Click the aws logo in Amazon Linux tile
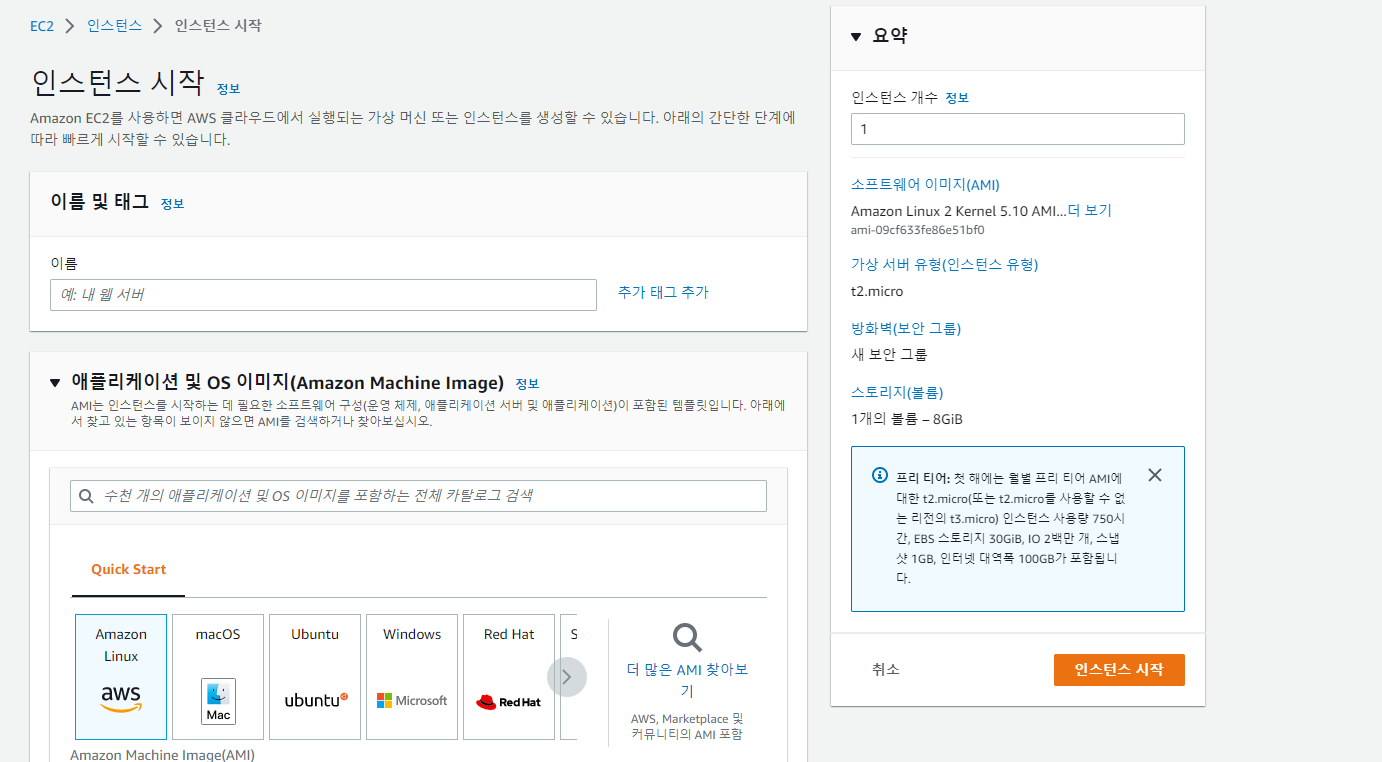 tap(121, 699)
